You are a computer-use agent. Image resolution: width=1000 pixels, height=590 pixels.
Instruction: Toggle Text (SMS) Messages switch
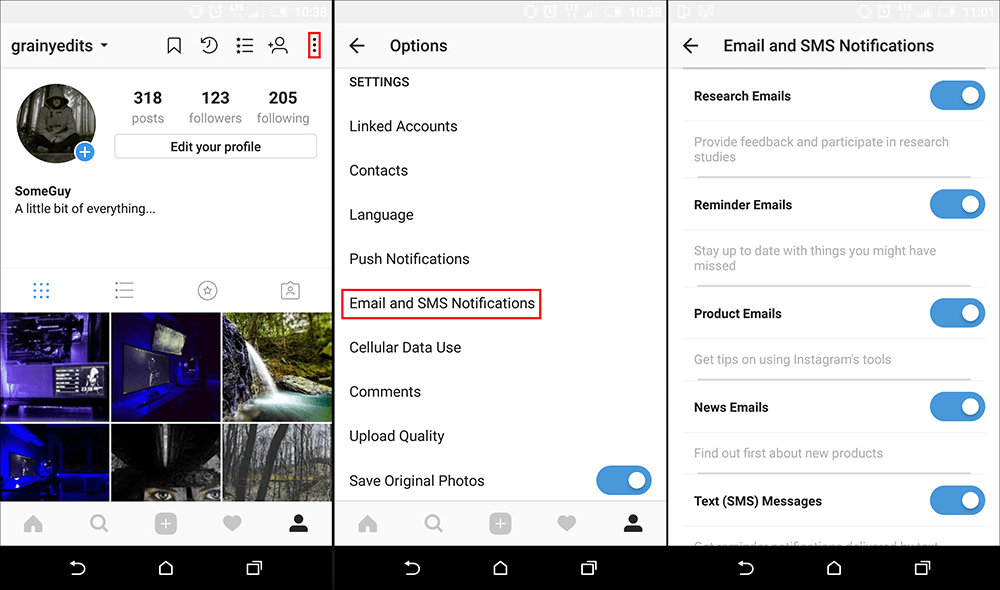pos(957,501)
